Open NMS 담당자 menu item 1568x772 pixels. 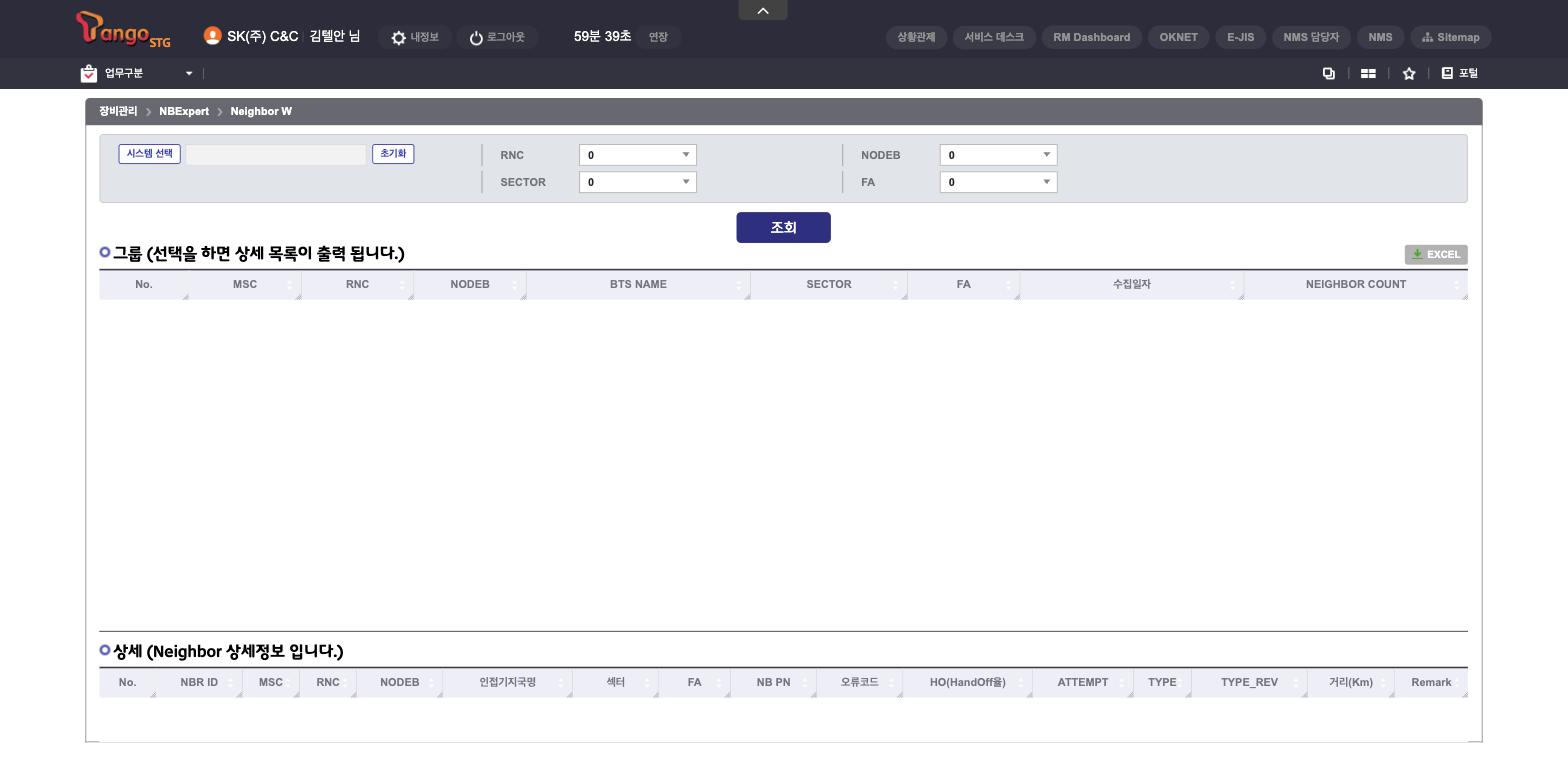pyautogui.click(x=1311, y=37)
